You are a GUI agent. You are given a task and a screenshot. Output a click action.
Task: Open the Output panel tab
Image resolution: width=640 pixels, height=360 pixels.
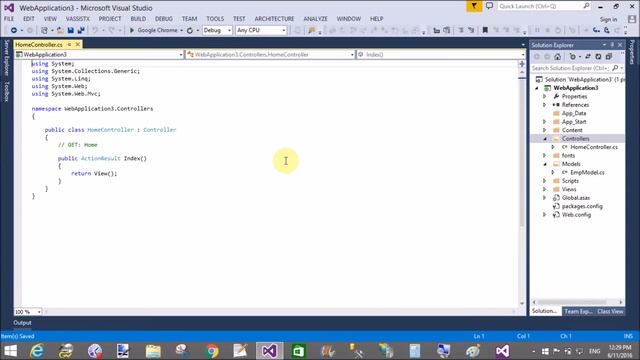(x=22, y=323)
